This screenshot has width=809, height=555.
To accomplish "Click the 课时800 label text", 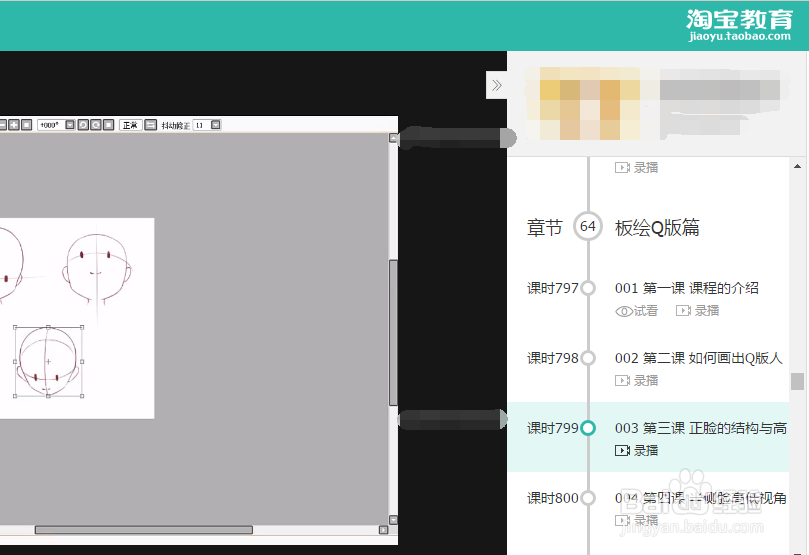I will point(553,498).
